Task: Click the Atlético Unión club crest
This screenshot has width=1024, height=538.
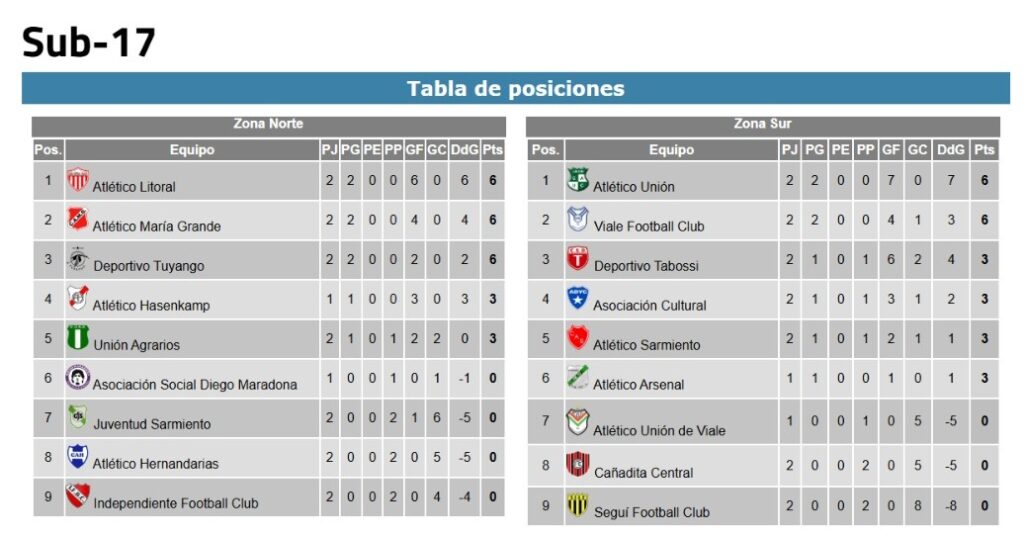Action: [578, 179]
